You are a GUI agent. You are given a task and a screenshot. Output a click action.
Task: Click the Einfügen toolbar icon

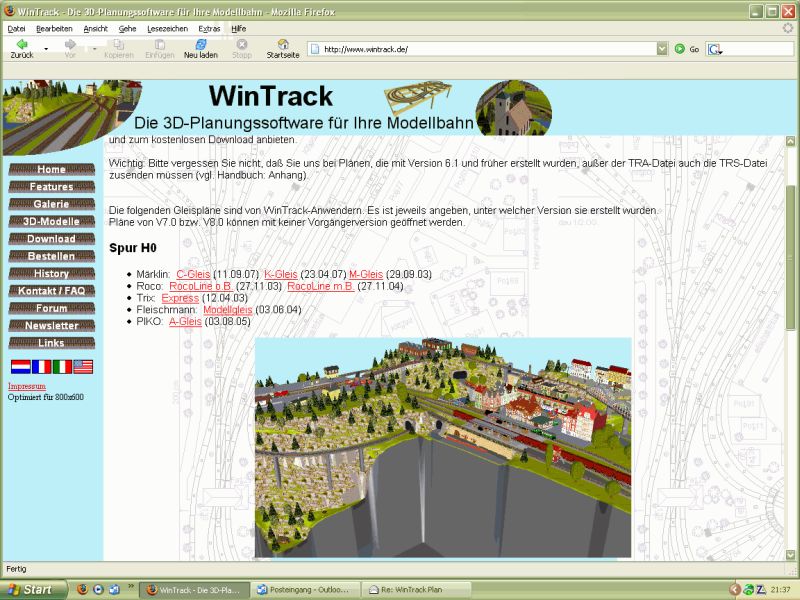[x=160, y=44]
